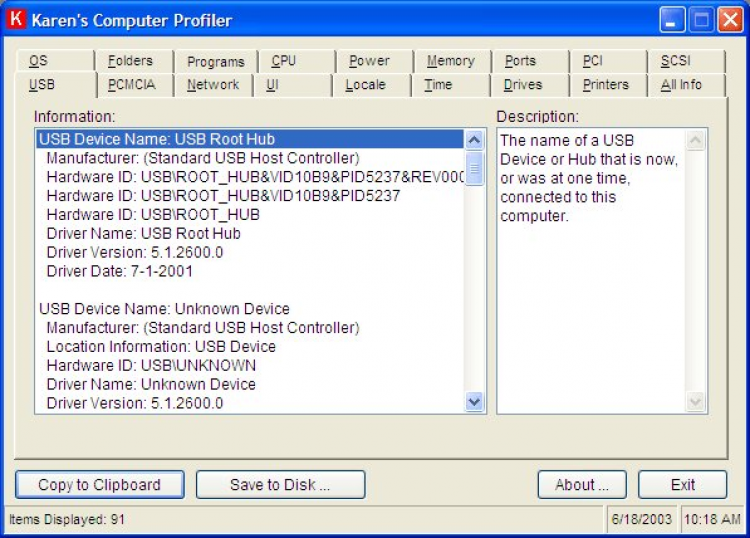Screen dimensions: 750x538
Task: Click Copy to Clipboard button
Action: coord(99,484)
